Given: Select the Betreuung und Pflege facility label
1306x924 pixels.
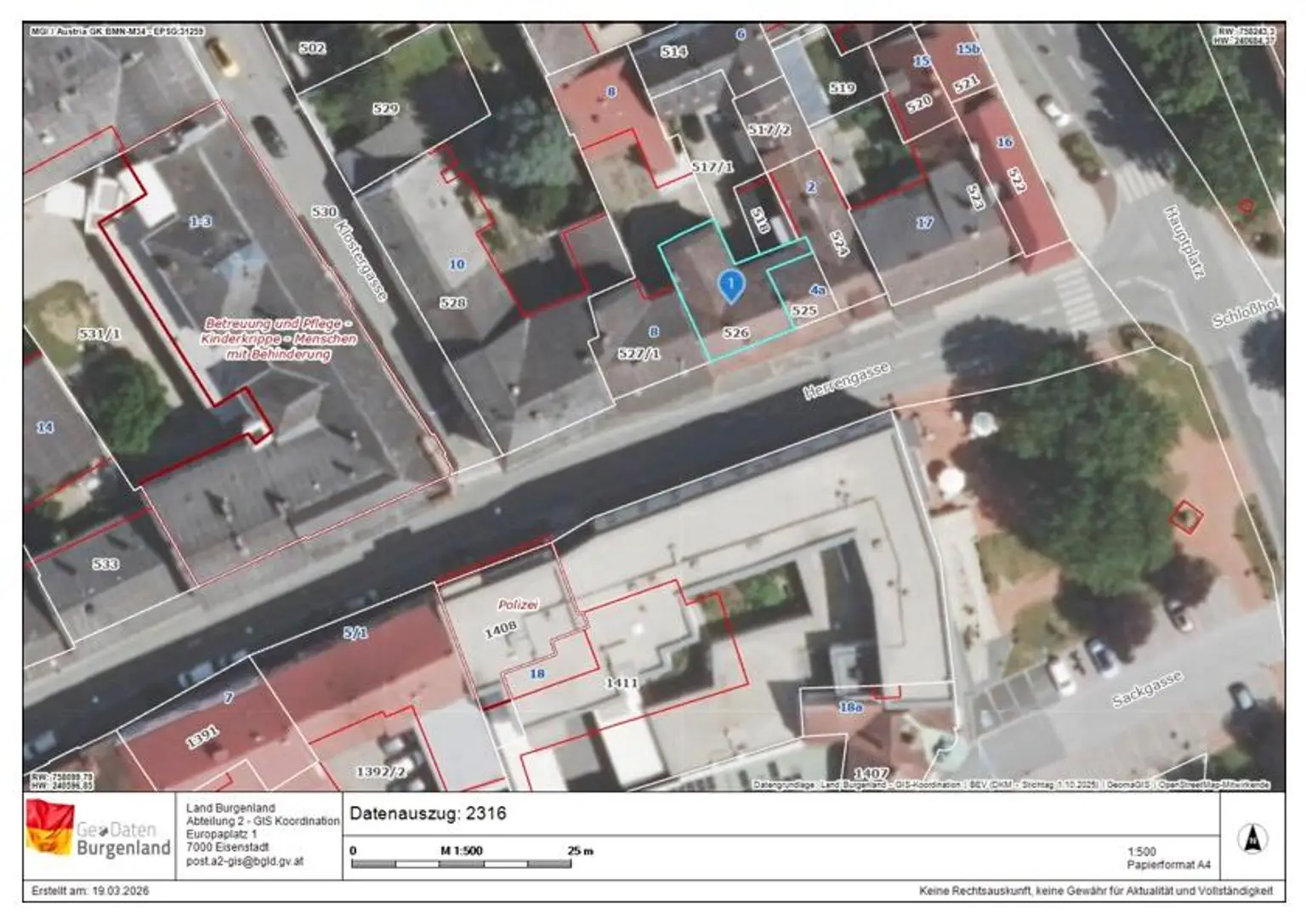Looking at the screenshot, I should click(x=278, y=338).
